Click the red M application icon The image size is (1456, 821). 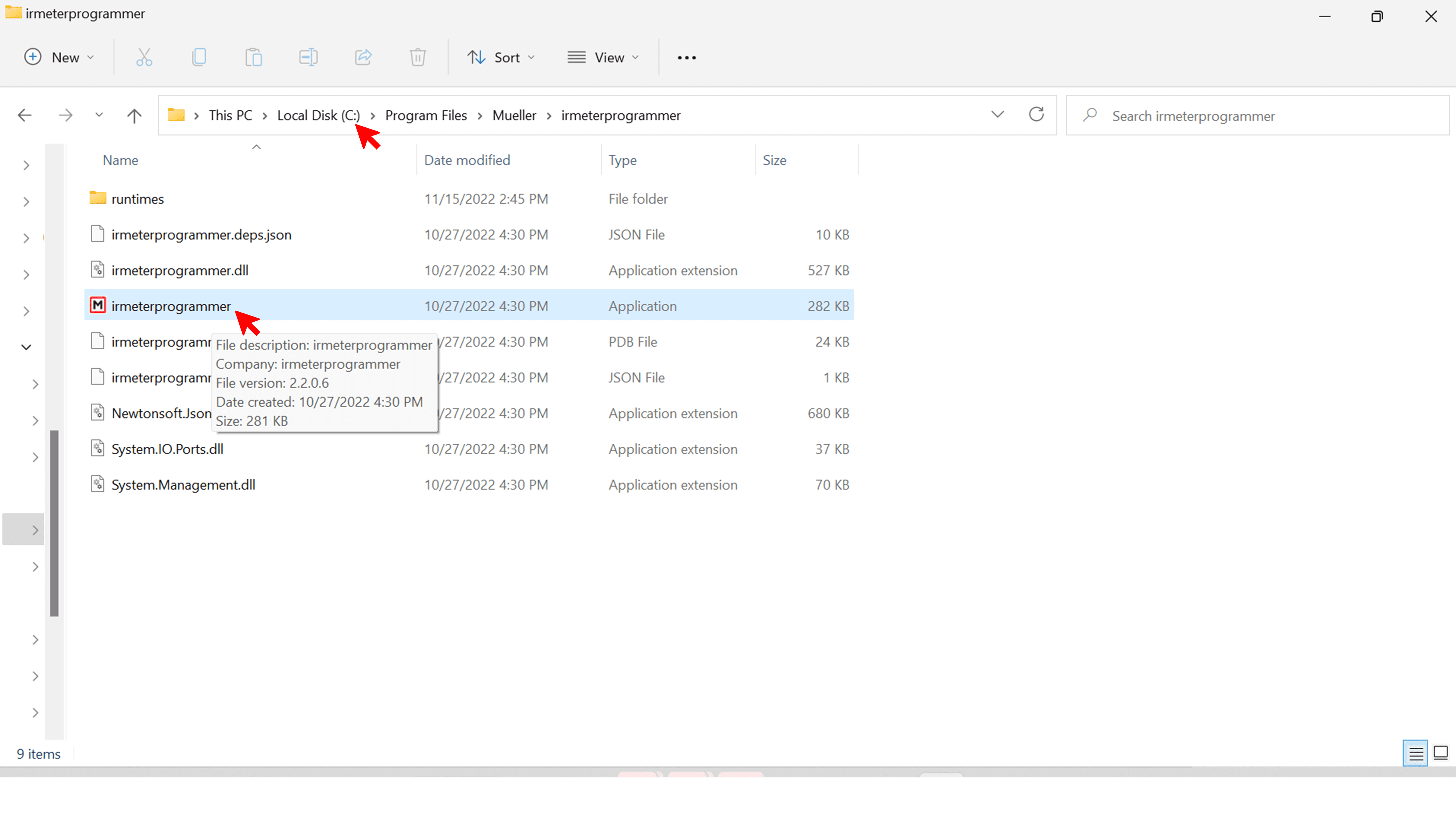98,305
